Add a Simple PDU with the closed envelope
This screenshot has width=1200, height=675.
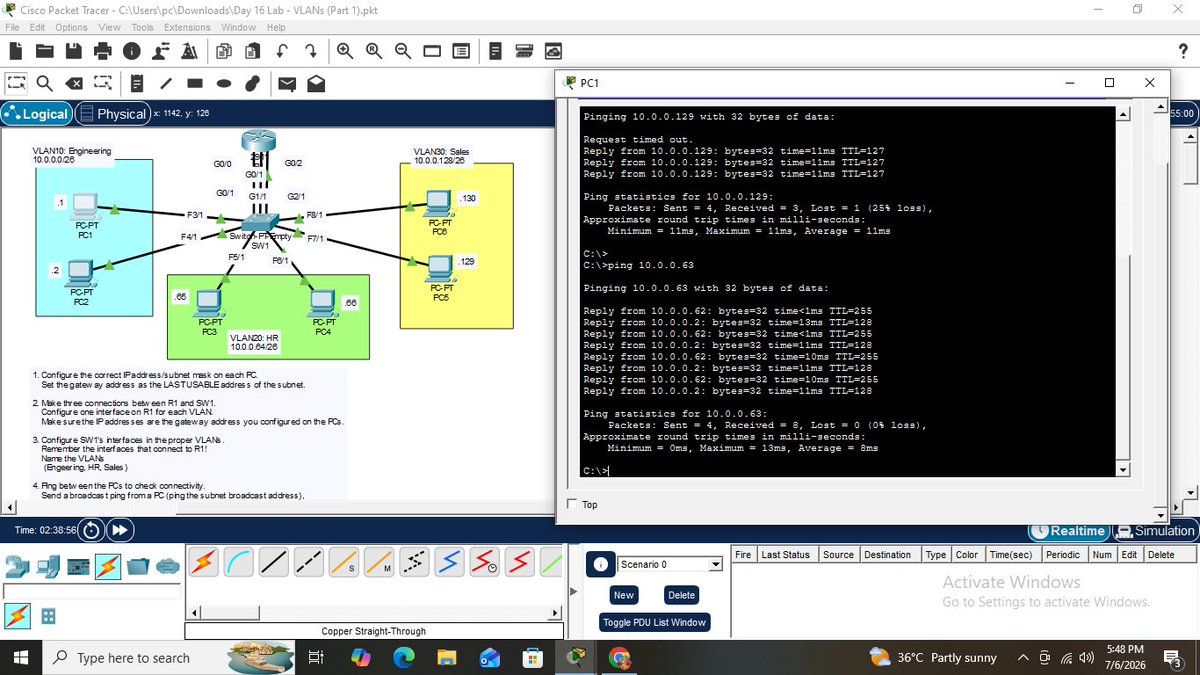point(286,84)
